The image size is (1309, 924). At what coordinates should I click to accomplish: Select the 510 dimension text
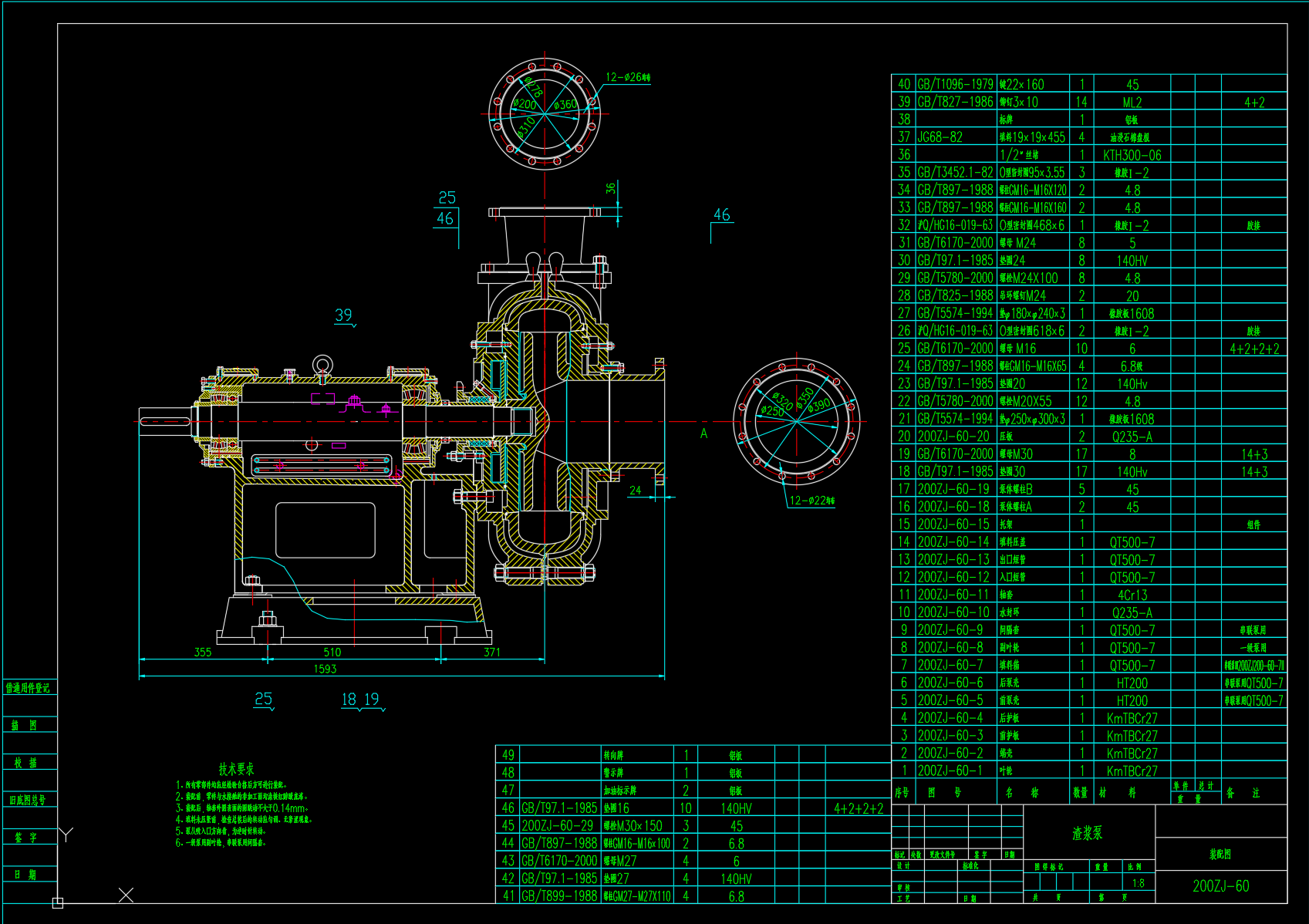click(332, 652)
